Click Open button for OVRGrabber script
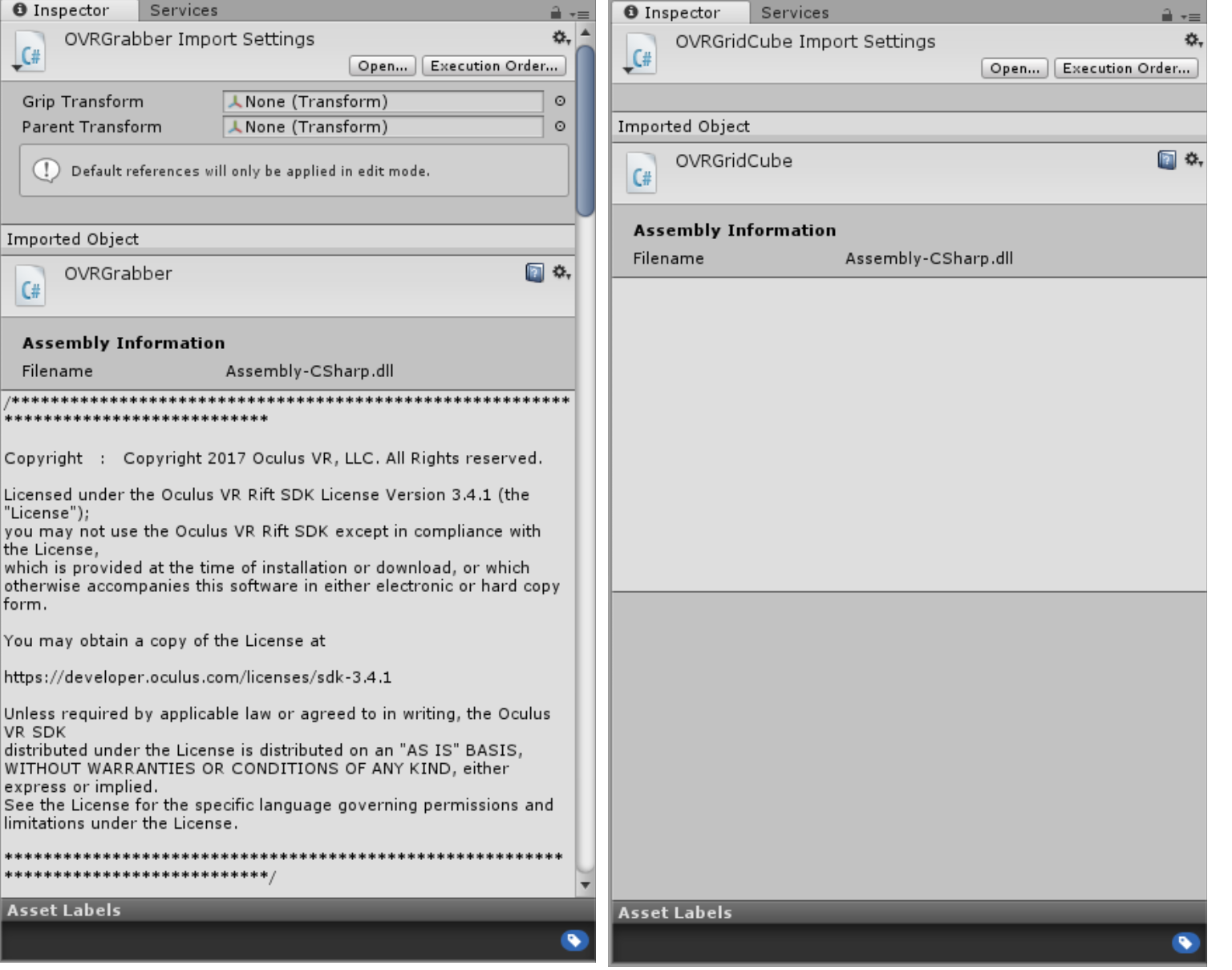1232x970 pixels. 383,66
